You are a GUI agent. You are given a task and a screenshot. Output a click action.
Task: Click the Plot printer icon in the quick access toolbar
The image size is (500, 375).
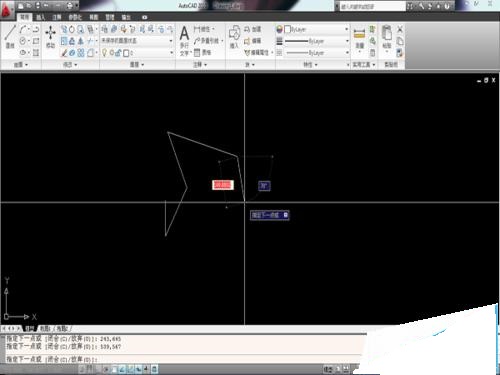coord(69,6)
